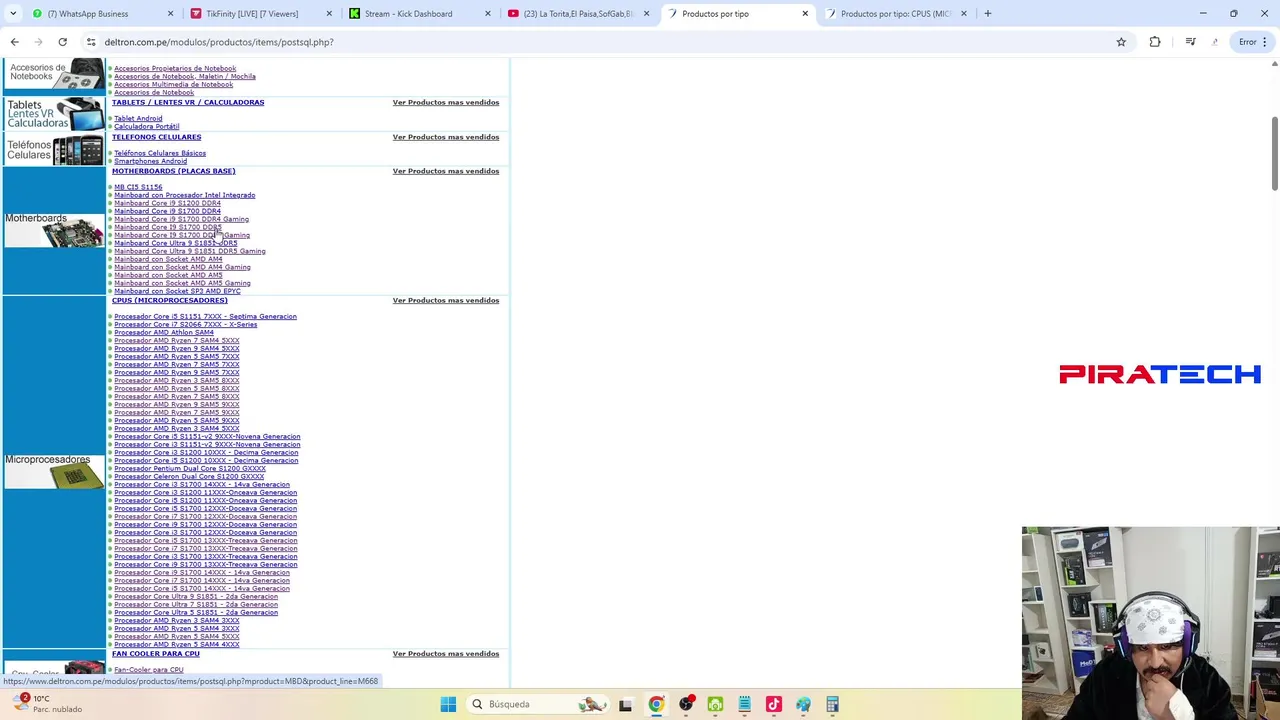This screenshot has width=1280, height=720.
Task: Open the browser extensions puzzle icon
Action: 1155,42
